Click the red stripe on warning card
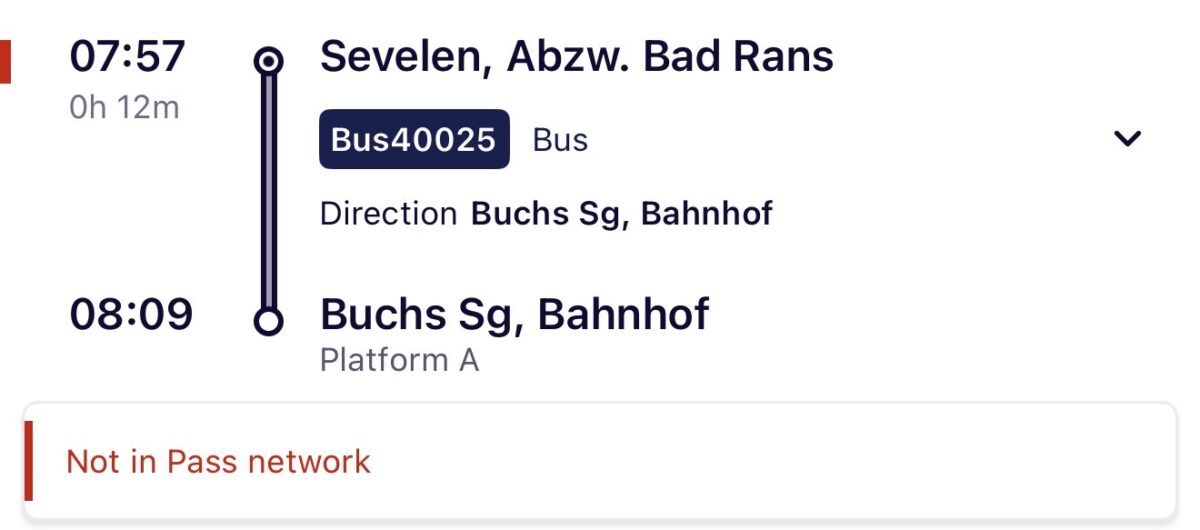This screenshot has height=530, width=1200. click(29, 461)
